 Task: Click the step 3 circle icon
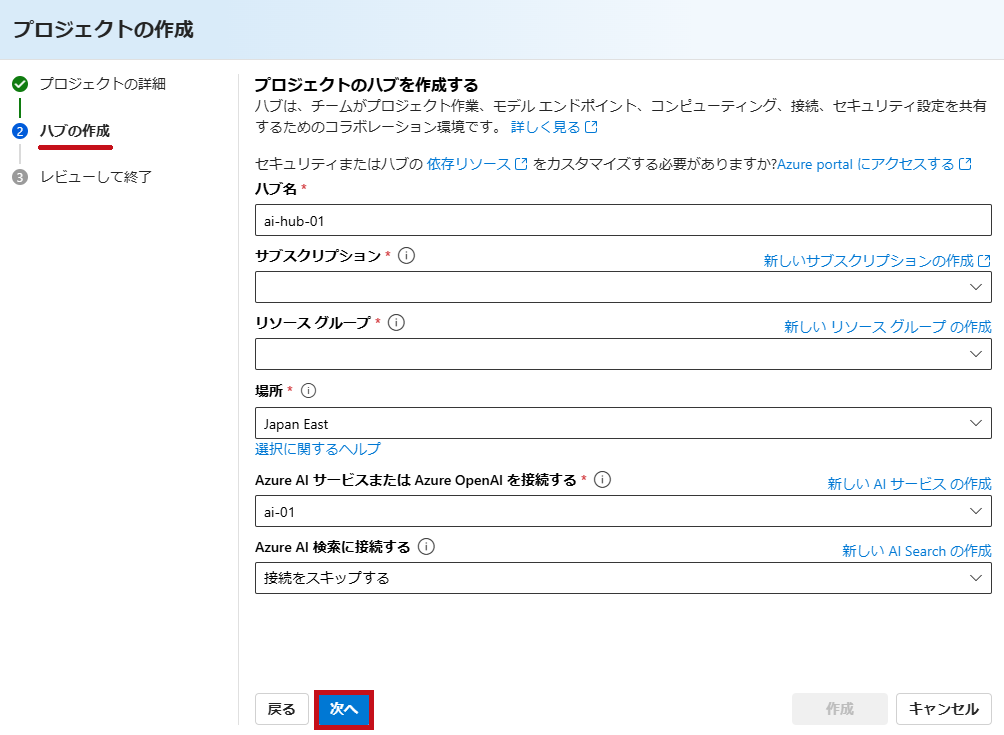click(20, 177)
